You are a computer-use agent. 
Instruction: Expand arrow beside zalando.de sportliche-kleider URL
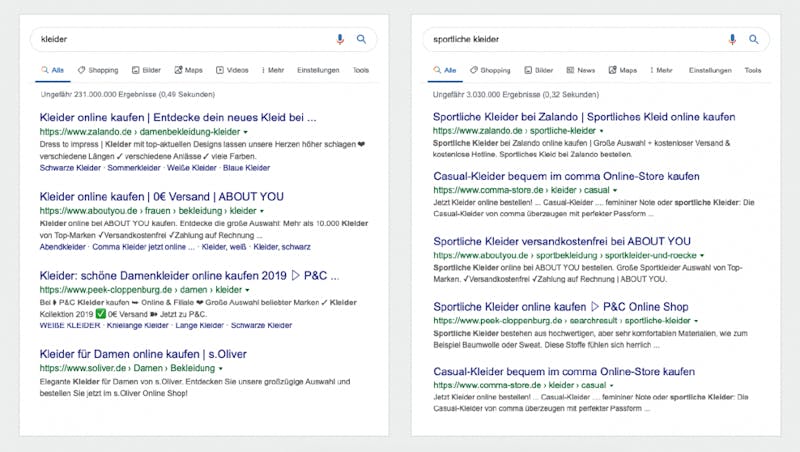tap(602, 131)
